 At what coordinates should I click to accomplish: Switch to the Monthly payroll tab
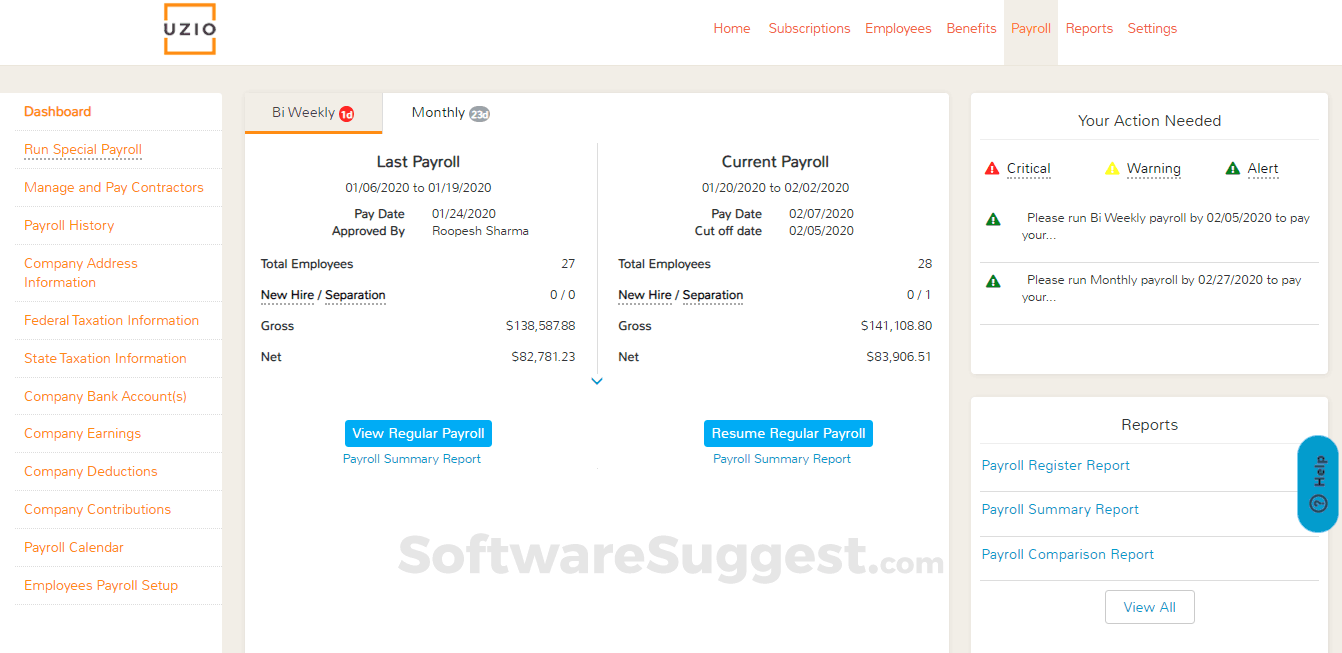[x=438, y=113]
